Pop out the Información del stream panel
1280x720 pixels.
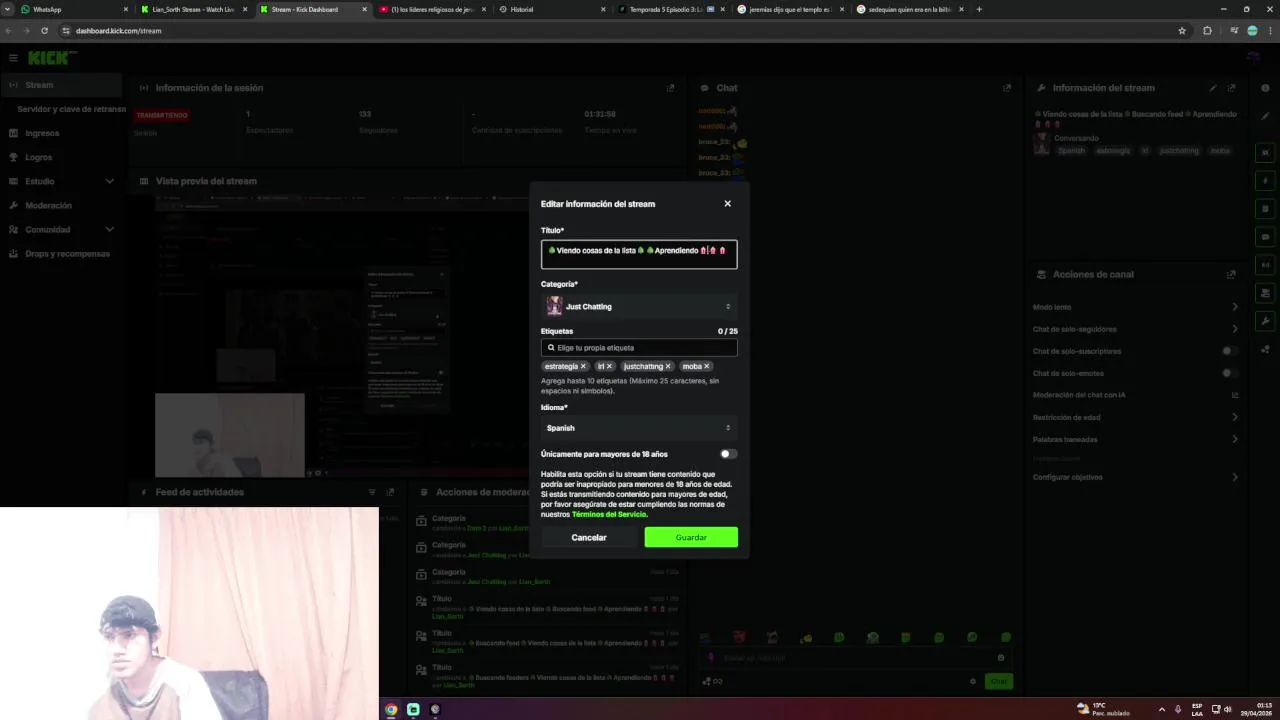tap(1232, 88)
